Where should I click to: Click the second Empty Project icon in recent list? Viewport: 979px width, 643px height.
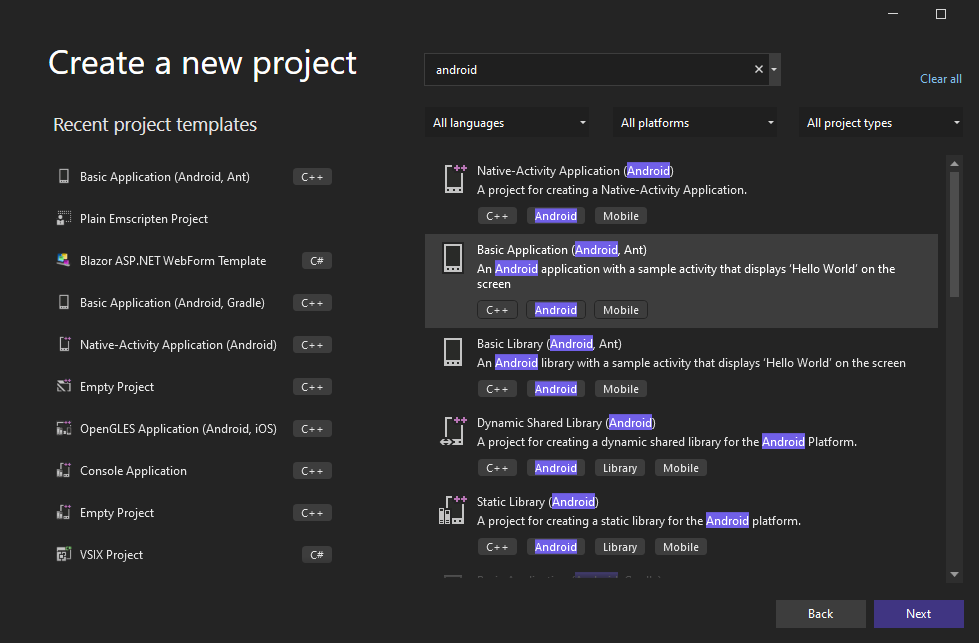pyautogui.click(x=64, y=513)
